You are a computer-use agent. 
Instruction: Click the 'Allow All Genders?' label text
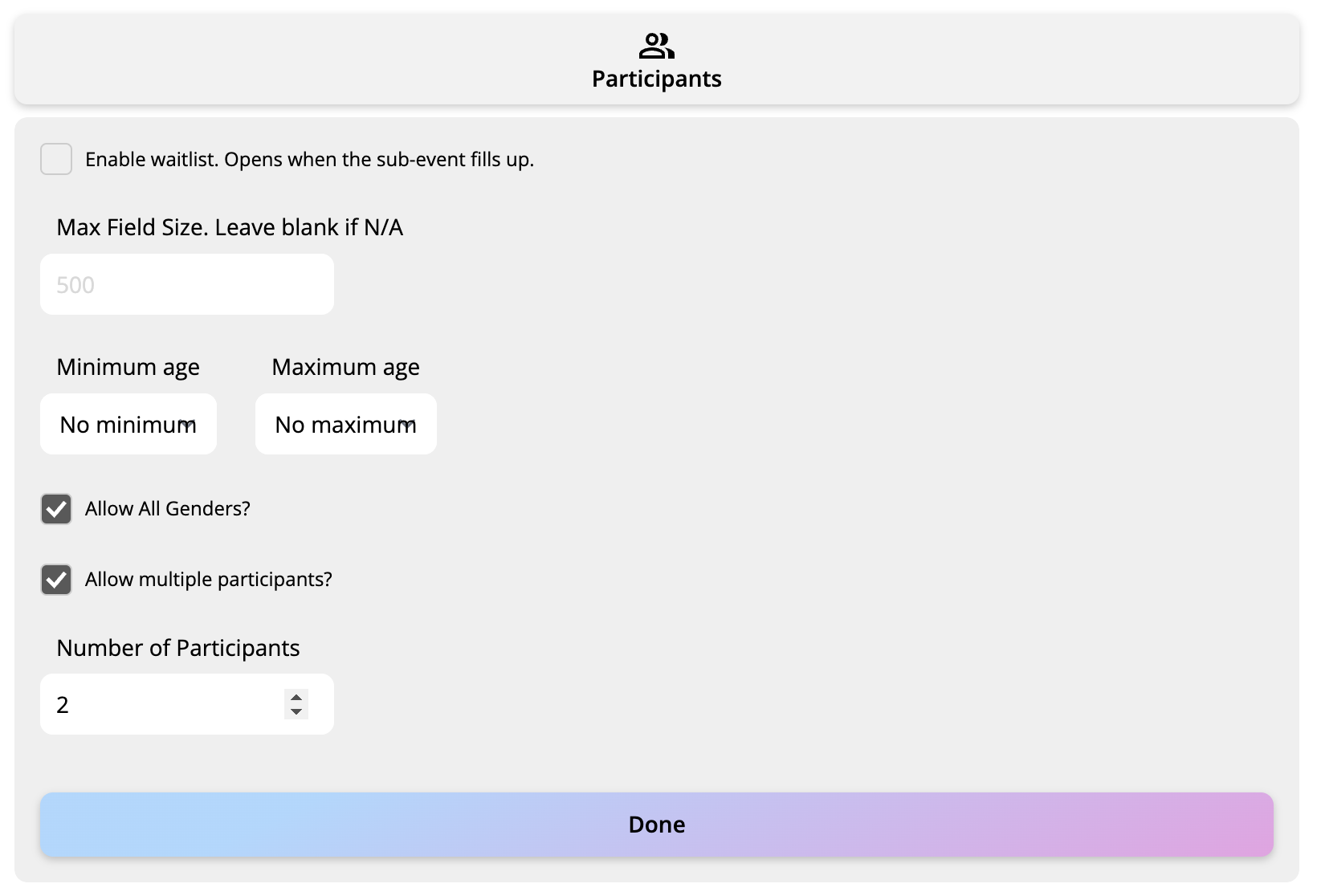click(168, 509)
